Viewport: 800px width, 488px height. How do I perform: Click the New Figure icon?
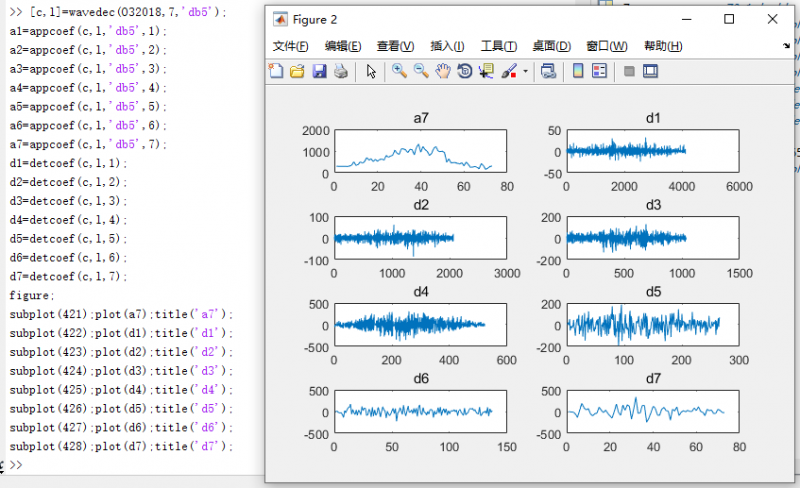click(x=277, y=71)
